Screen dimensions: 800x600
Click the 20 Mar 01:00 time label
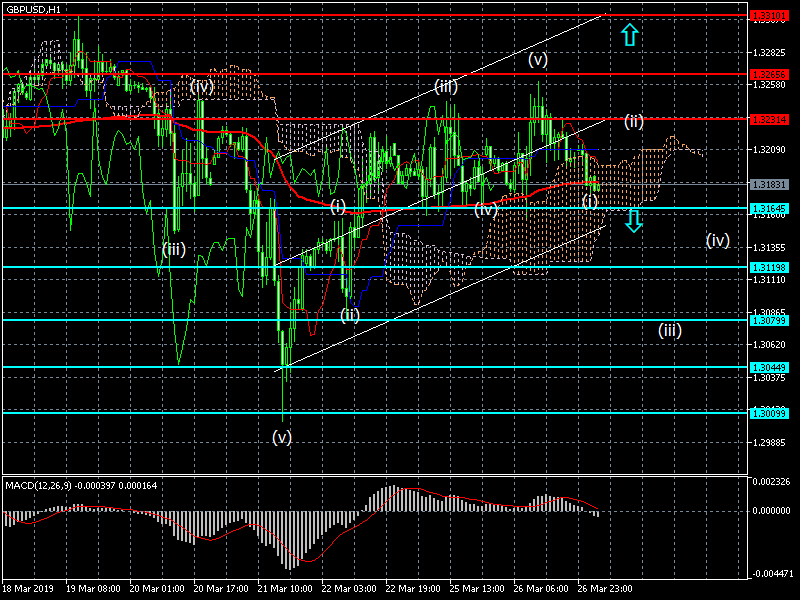(x=157, y=589)
